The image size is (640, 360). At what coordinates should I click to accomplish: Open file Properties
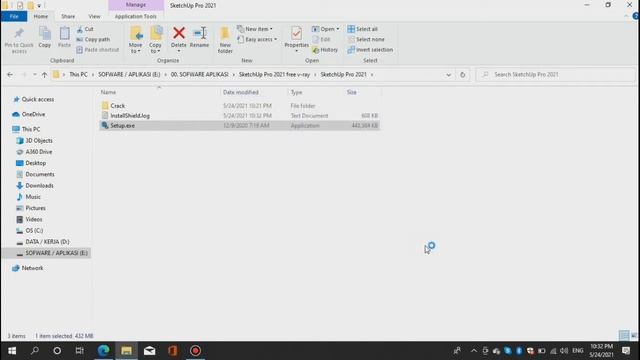point(296,39)
